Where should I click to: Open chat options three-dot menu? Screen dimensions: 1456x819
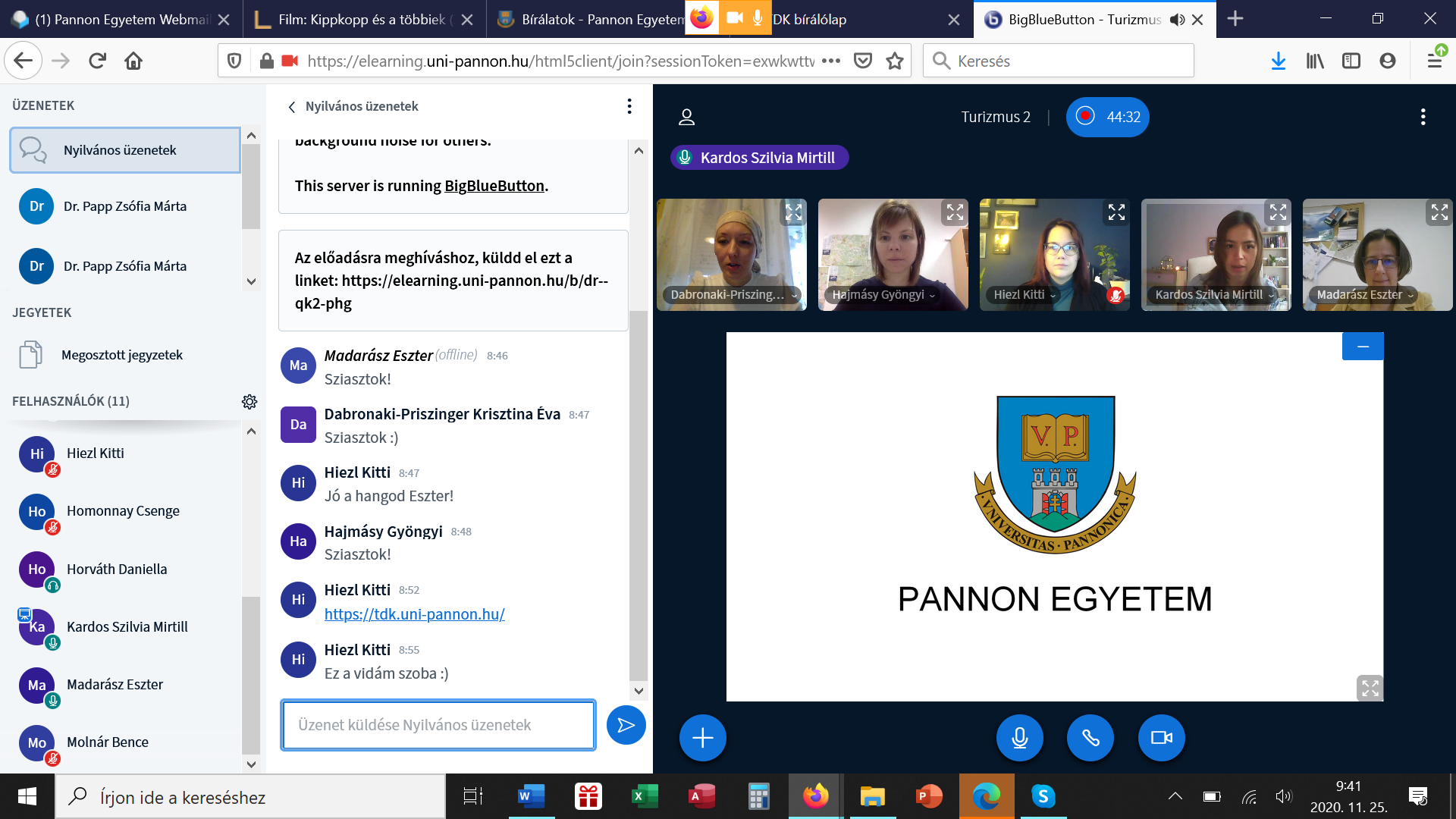(x=629, y=106)
